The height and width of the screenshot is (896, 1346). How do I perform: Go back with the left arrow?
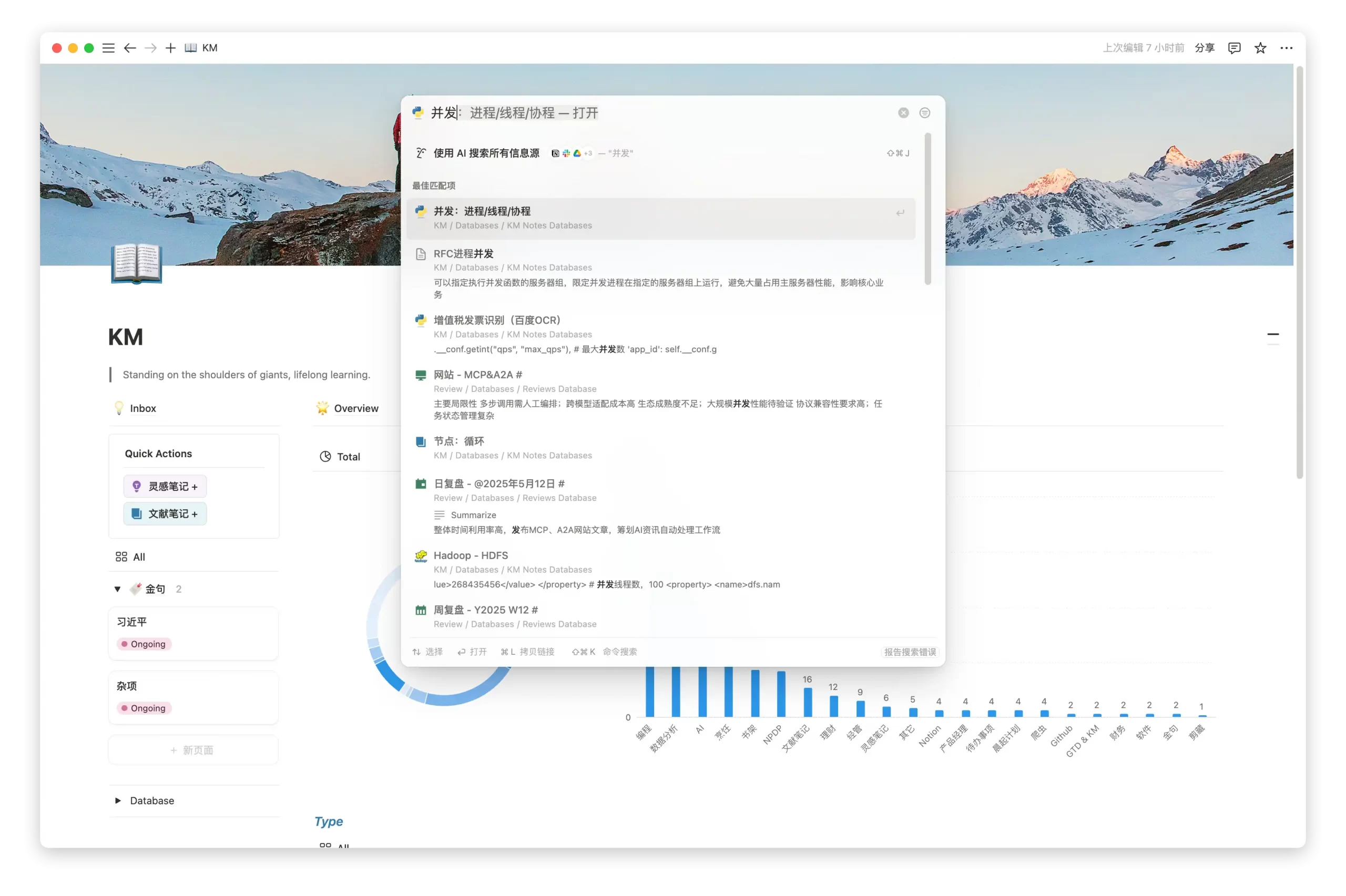(x=130, y=48)
